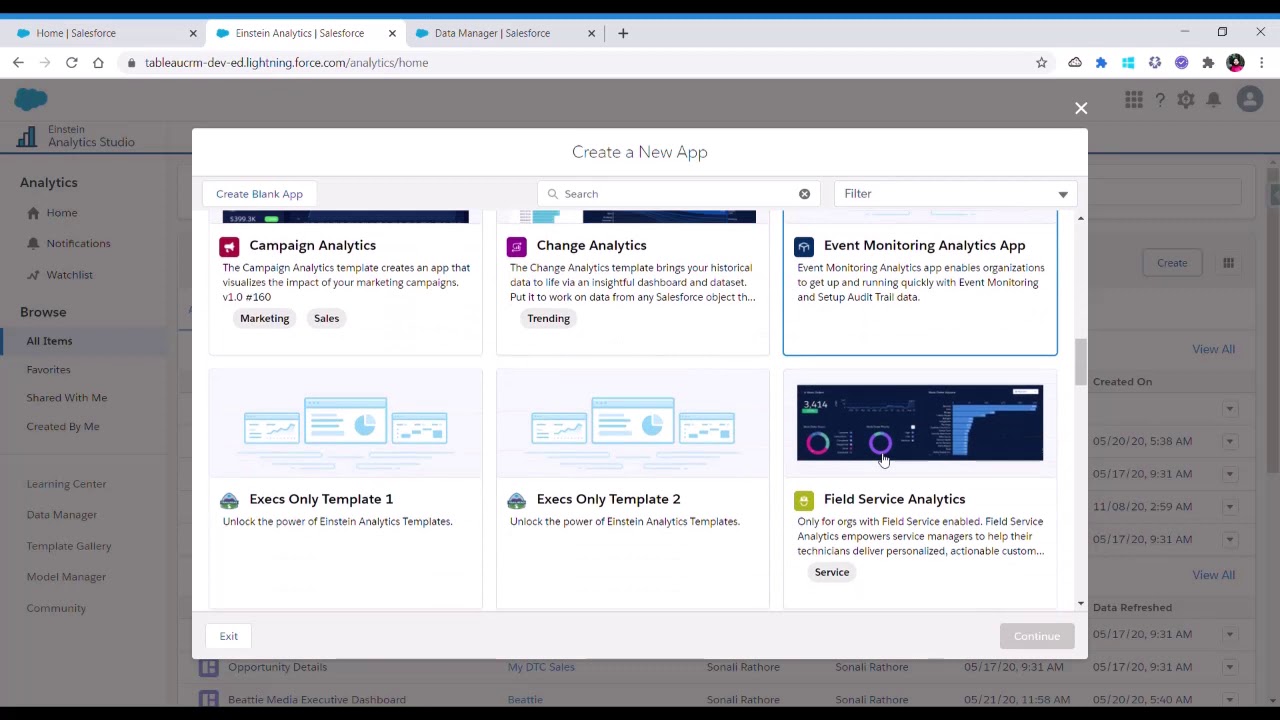Click the Service tag on Field Service Analytics
The height and width of the screenshot is (720, 1280).
point(832,573)
